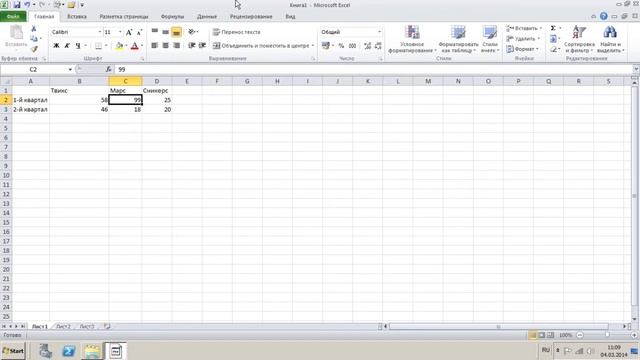This screenshot has width=640, height=360.
Task: Switch to the Данные tab
Action: [x=207, y=17]
